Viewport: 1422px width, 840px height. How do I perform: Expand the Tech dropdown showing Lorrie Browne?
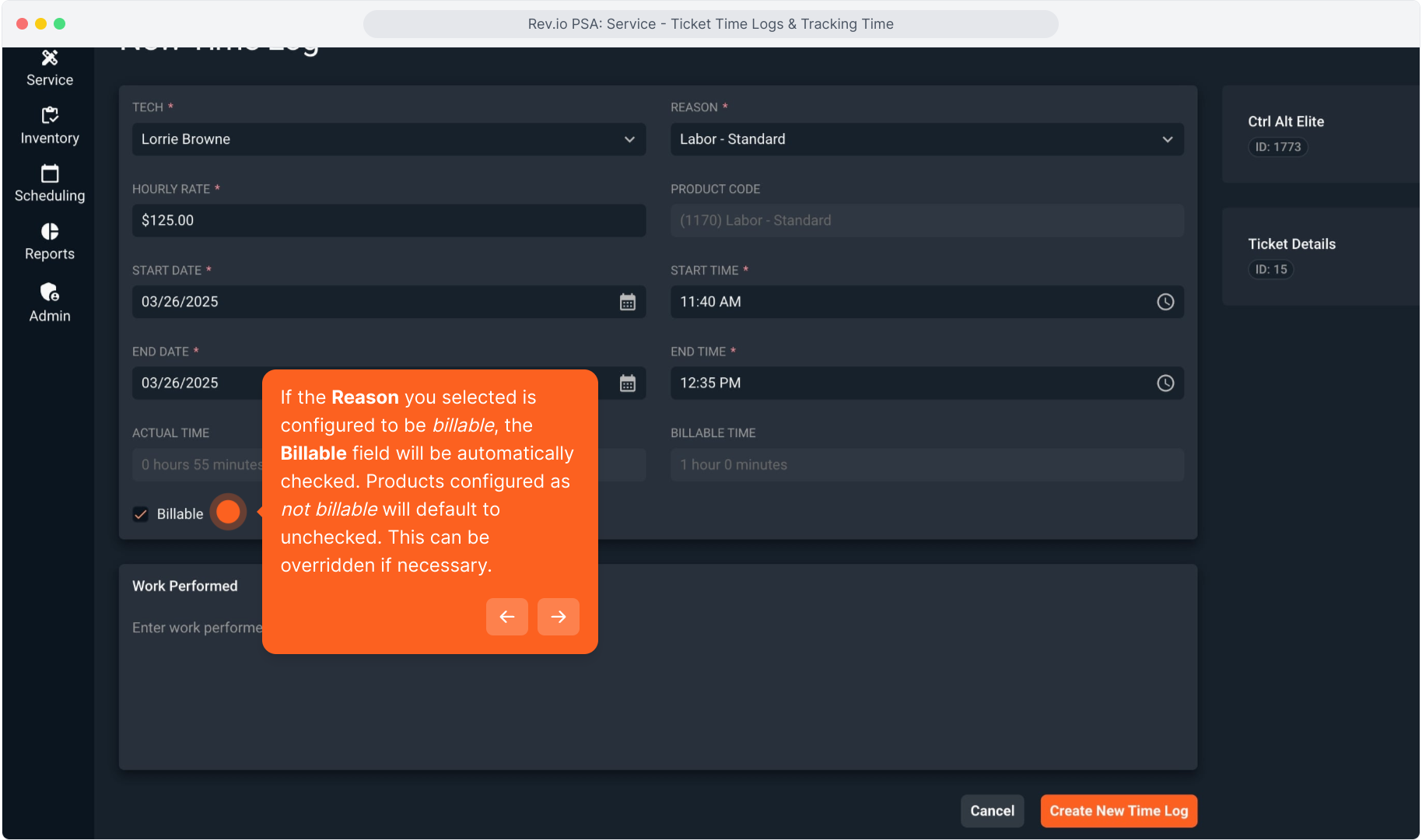point(388,139)
